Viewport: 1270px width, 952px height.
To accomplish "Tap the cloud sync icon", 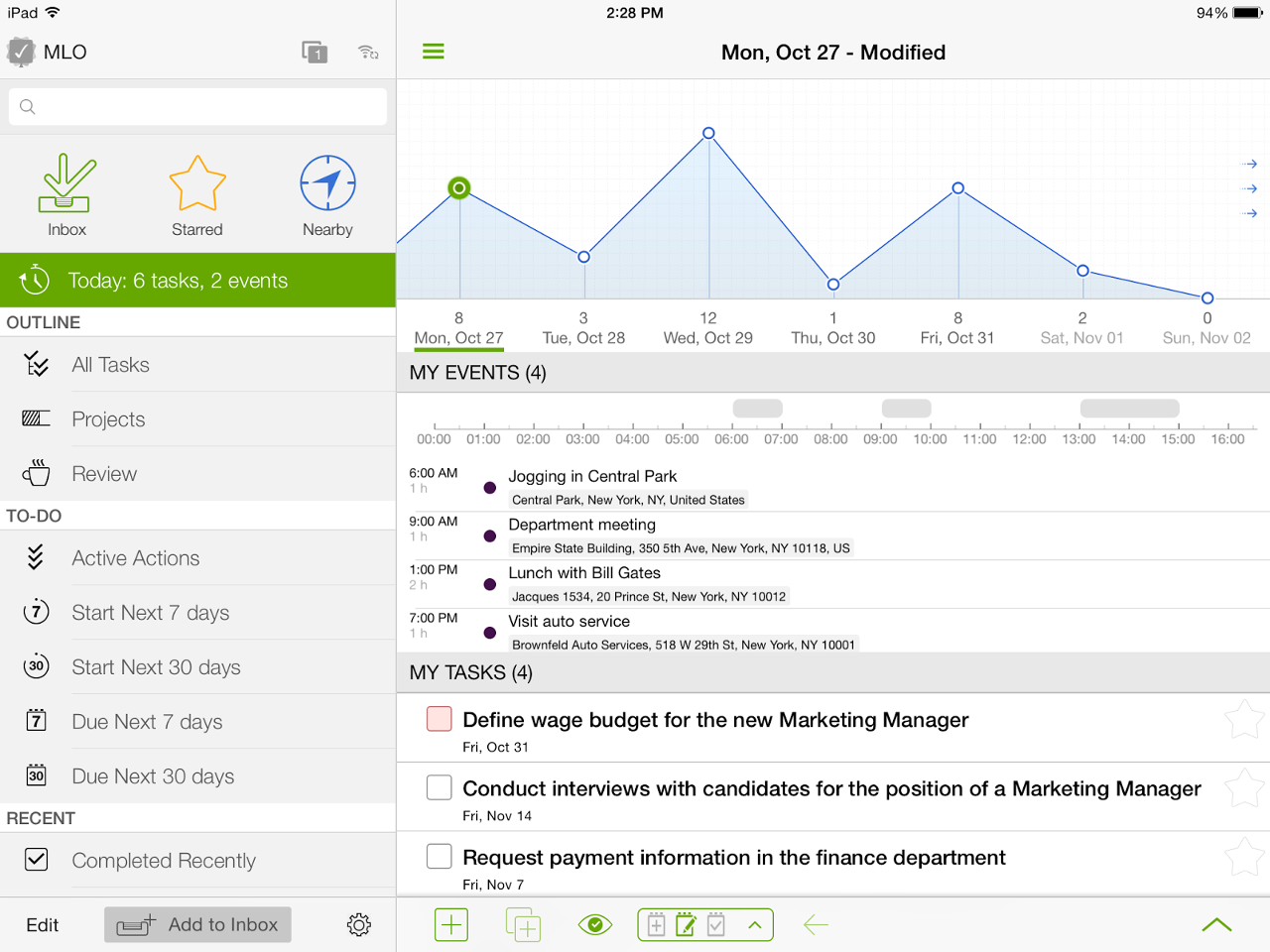I will point(368,53).
